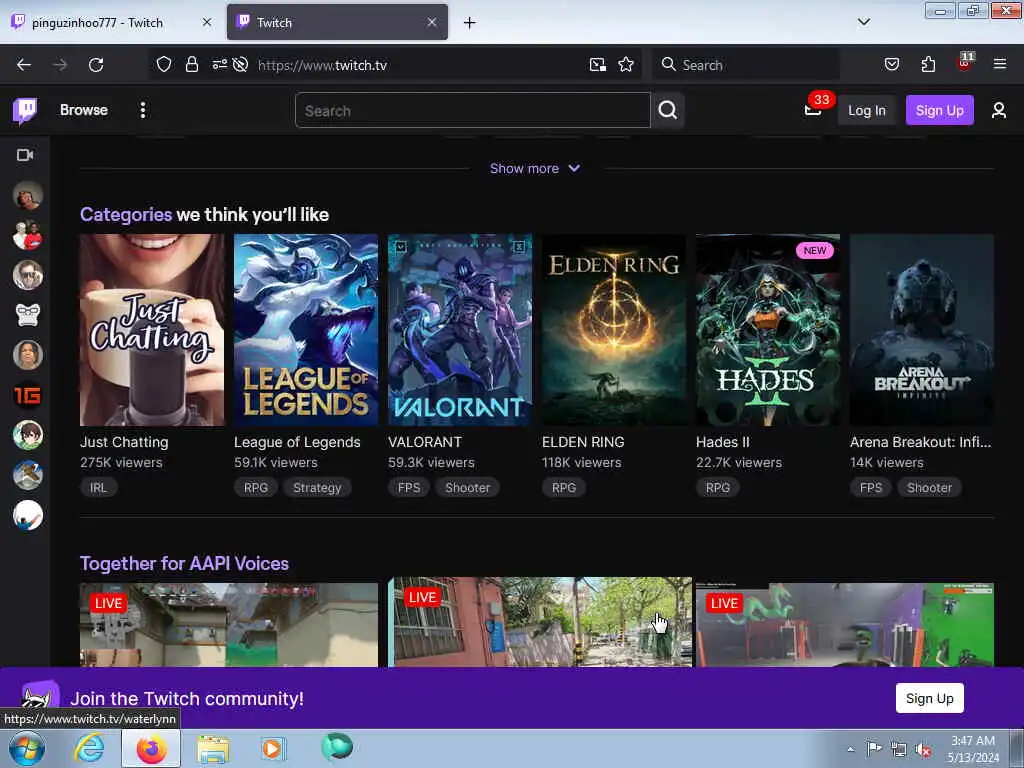Screen dimensions: 1024x768
Task: Click the blocked autoplay icon in the address bar
Action: pyautogui.click(x=240, y=65)
